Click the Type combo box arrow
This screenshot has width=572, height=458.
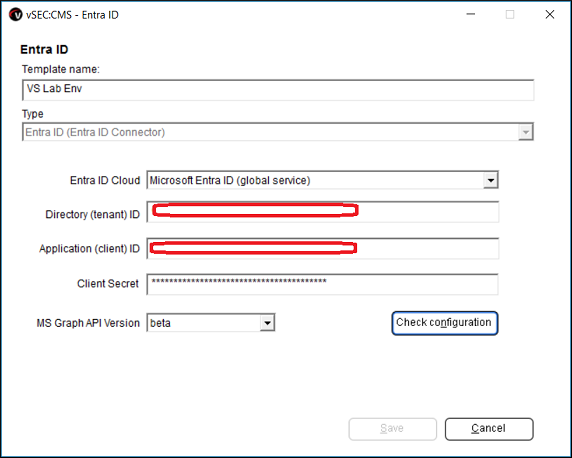click(x=526, y=132)
